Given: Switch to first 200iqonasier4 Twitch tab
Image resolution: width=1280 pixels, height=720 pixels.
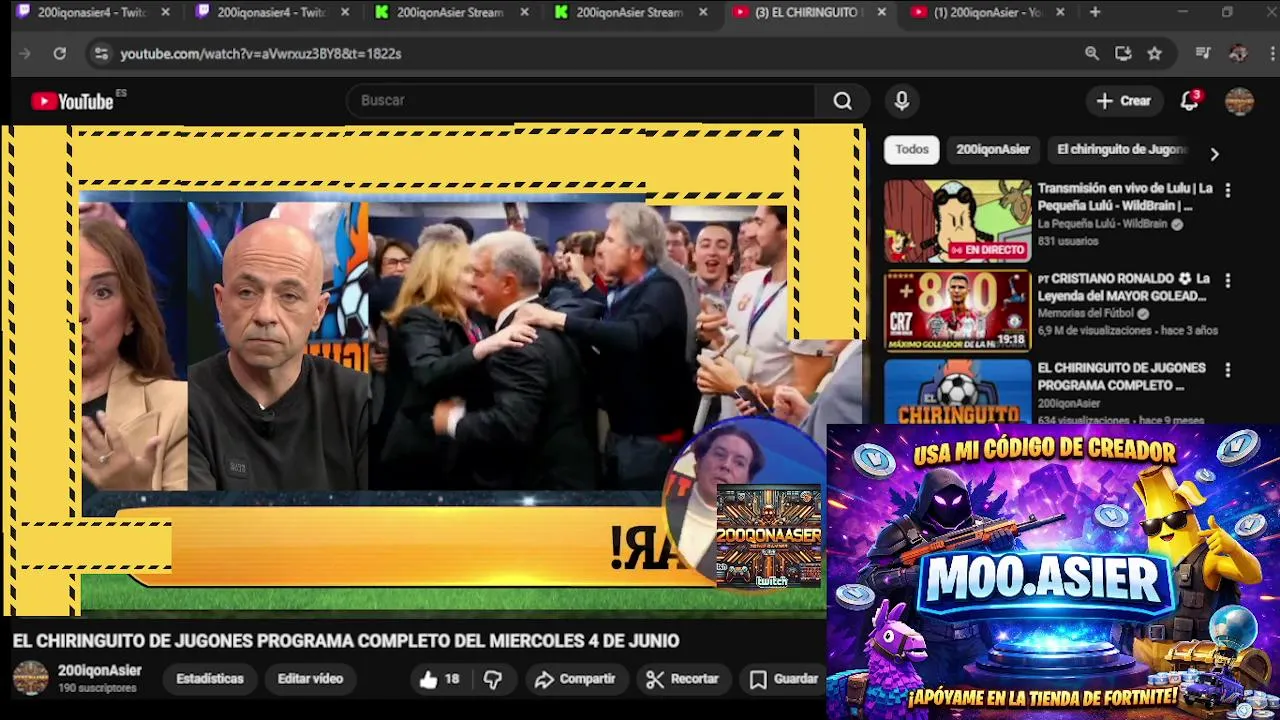Looking at the screenshot, I should (92, 12).
